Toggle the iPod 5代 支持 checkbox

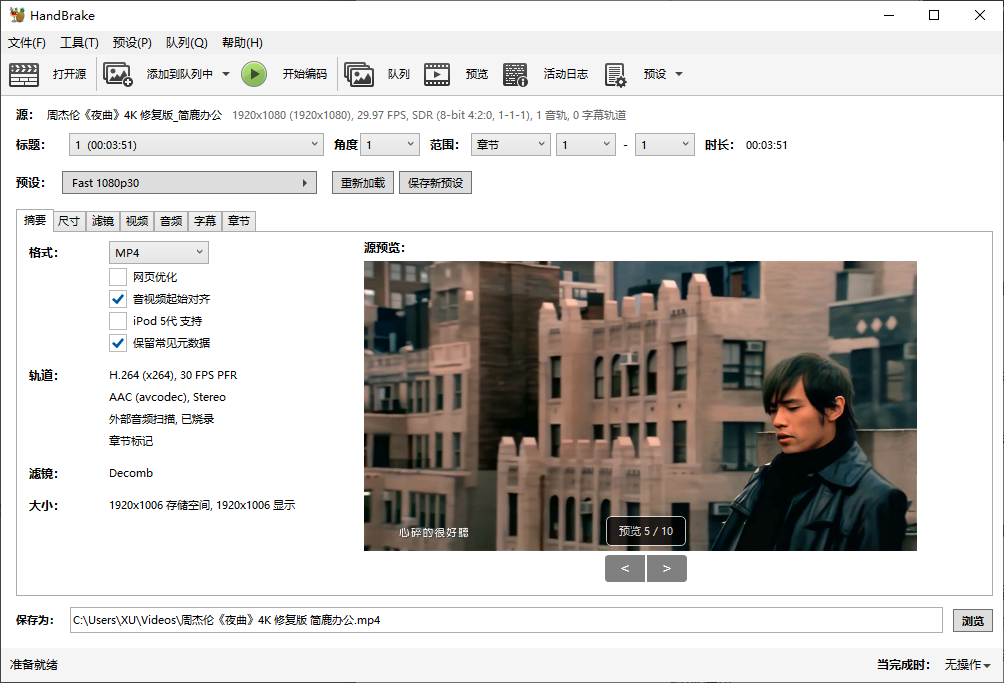[x=117, y=321]
